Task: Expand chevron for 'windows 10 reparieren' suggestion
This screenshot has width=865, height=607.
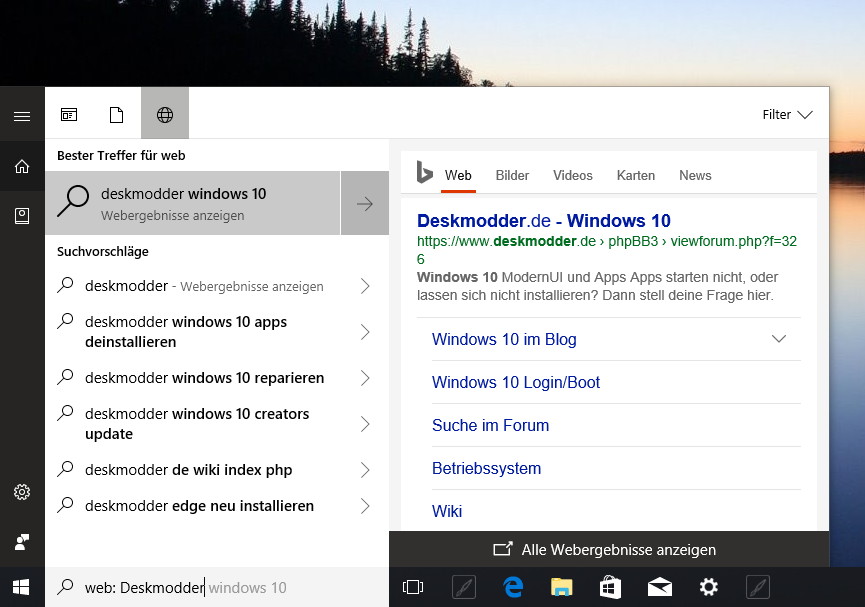Action: pyautogui.click(x=365, y=378)
